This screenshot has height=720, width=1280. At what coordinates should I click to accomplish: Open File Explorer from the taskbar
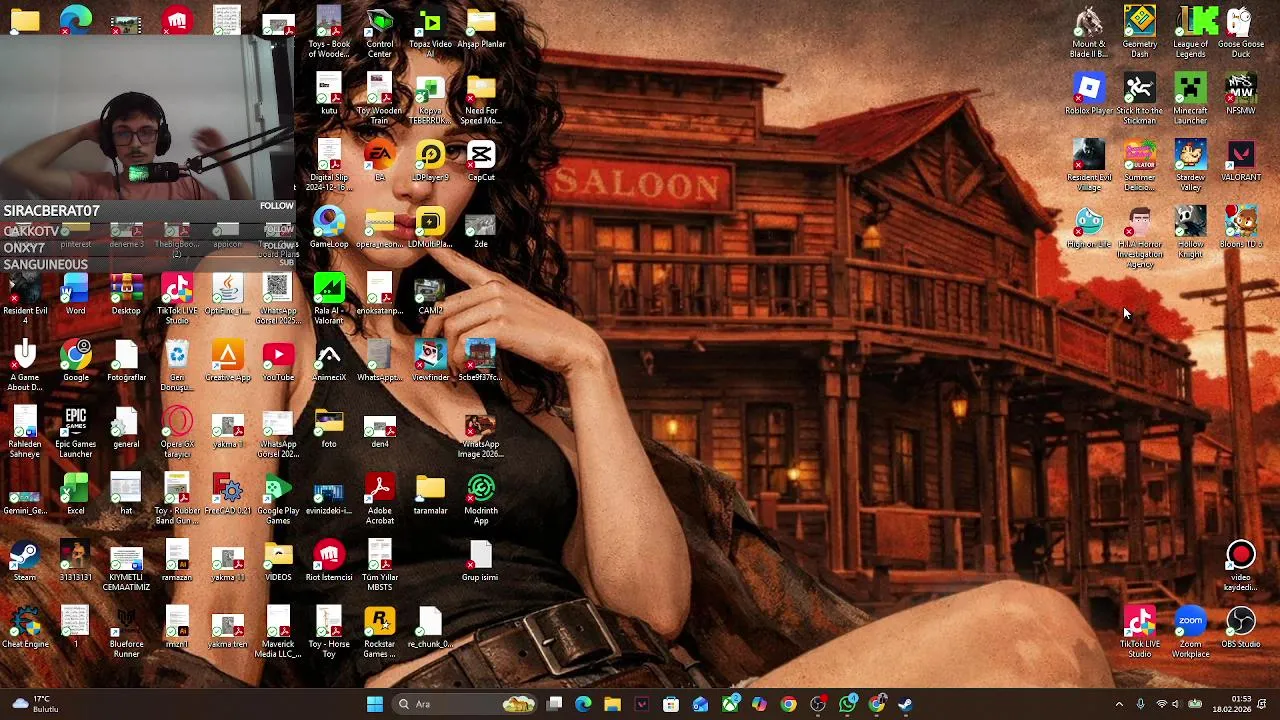click(x=612, y=704)
